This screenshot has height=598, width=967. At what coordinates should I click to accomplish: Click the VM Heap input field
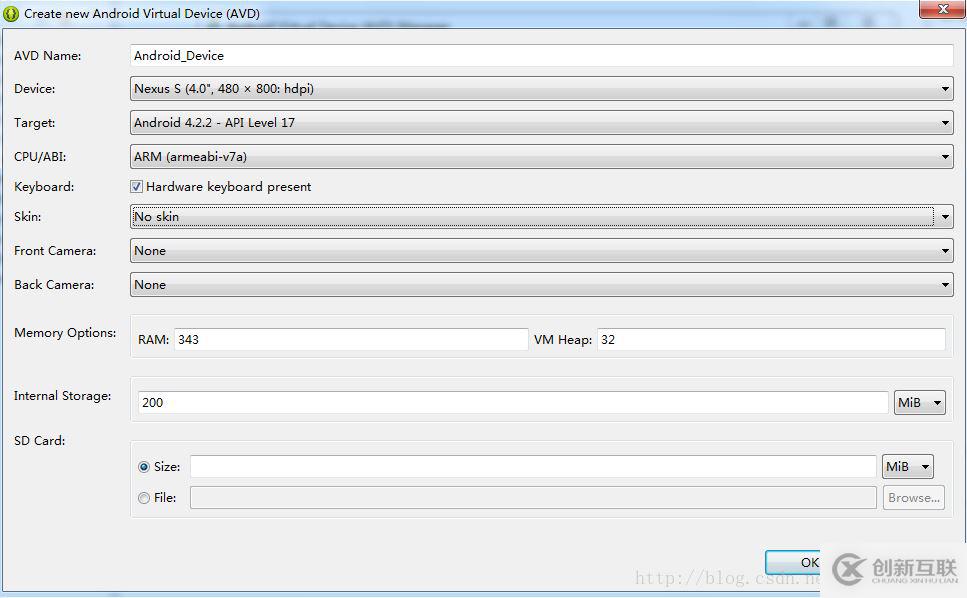click(x=771, y=340)
